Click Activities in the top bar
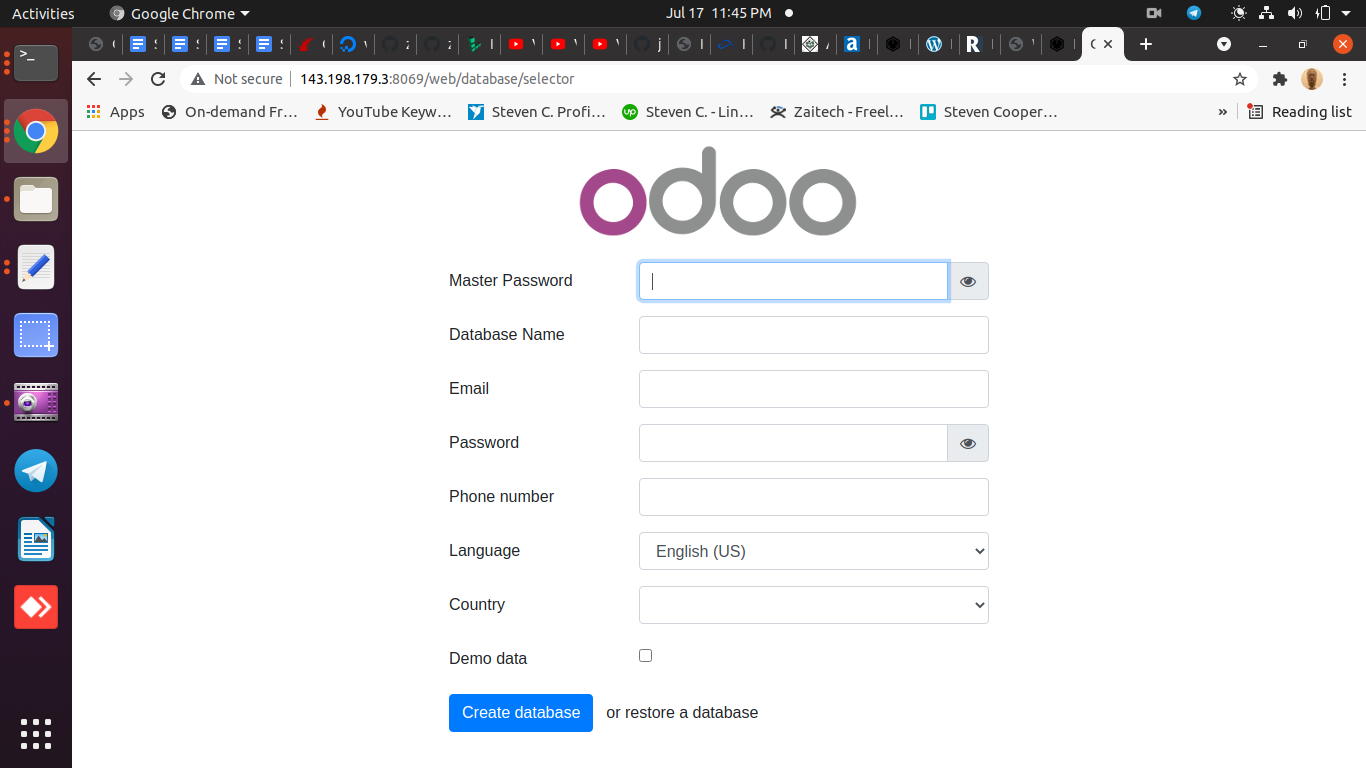The height and width of the screenshot is (768, 1366). point(43,13)
